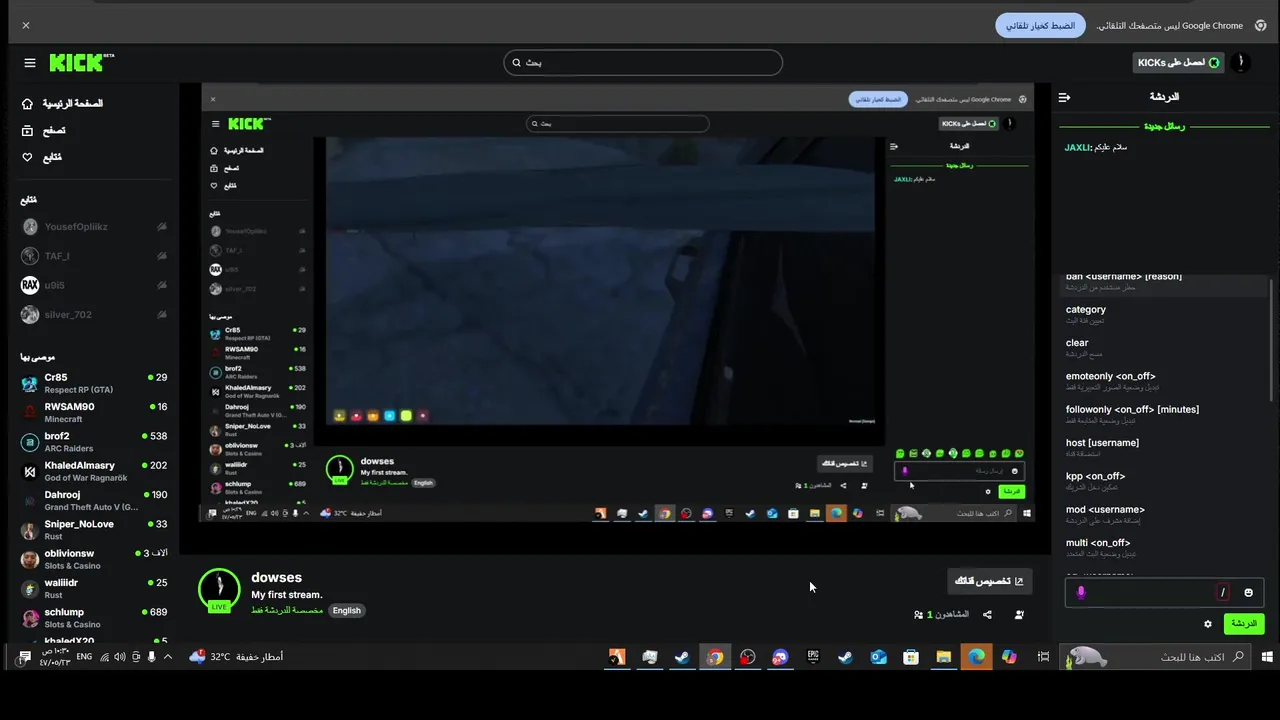Open TAF_l followed channel
This screenshot has width=1280, height=720.
tap(94, 256)
